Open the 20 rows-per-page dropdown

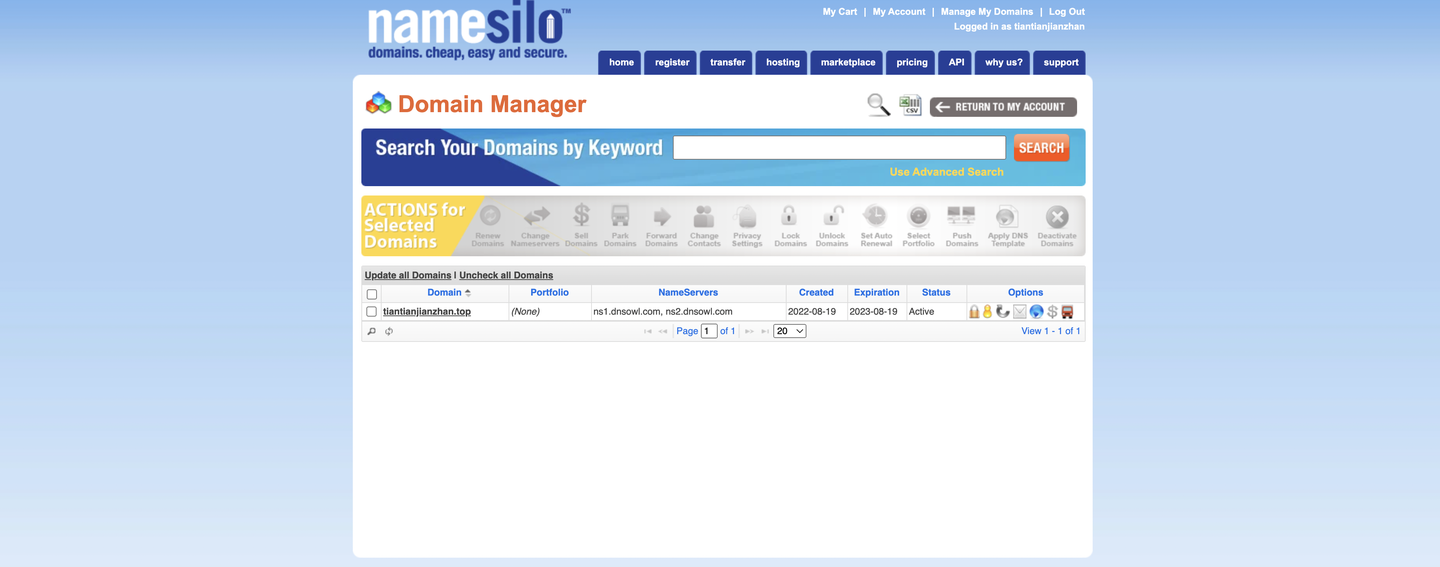pyautogui.click(x=790, y=331)
